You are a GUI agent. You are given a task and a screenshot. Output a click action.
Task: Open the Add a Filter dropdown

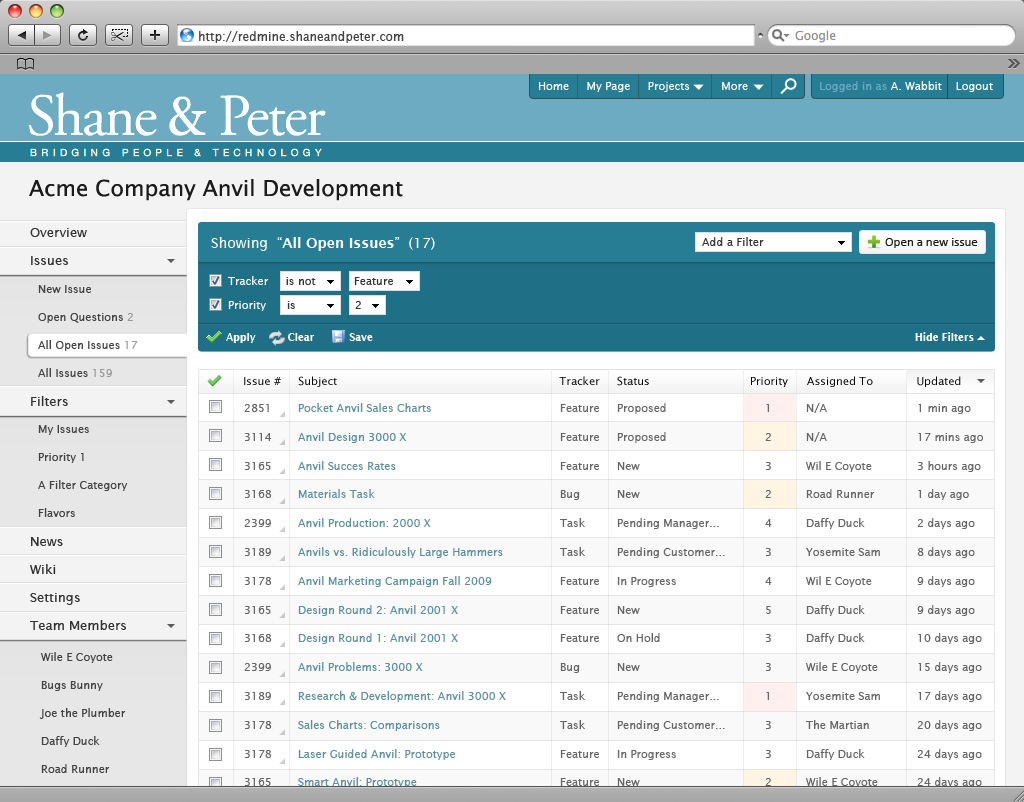pos(773,242)
